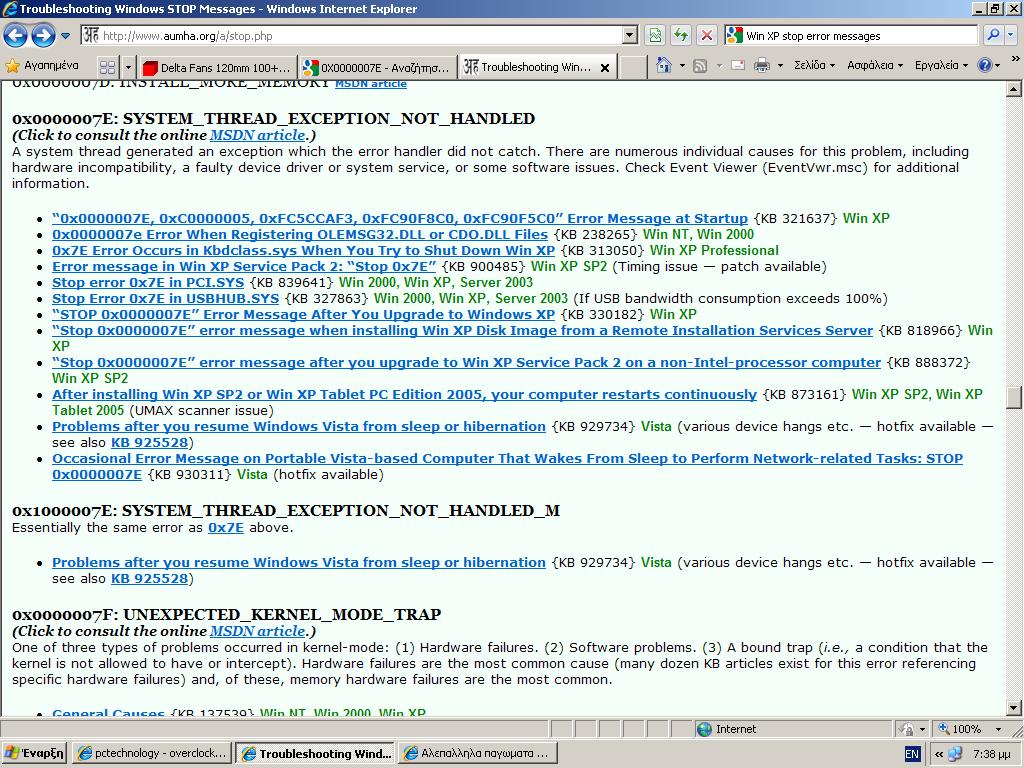Click the network tray icon
Image resolution: width=1024 pixels, height=768 pixels.
click(955, 754)
